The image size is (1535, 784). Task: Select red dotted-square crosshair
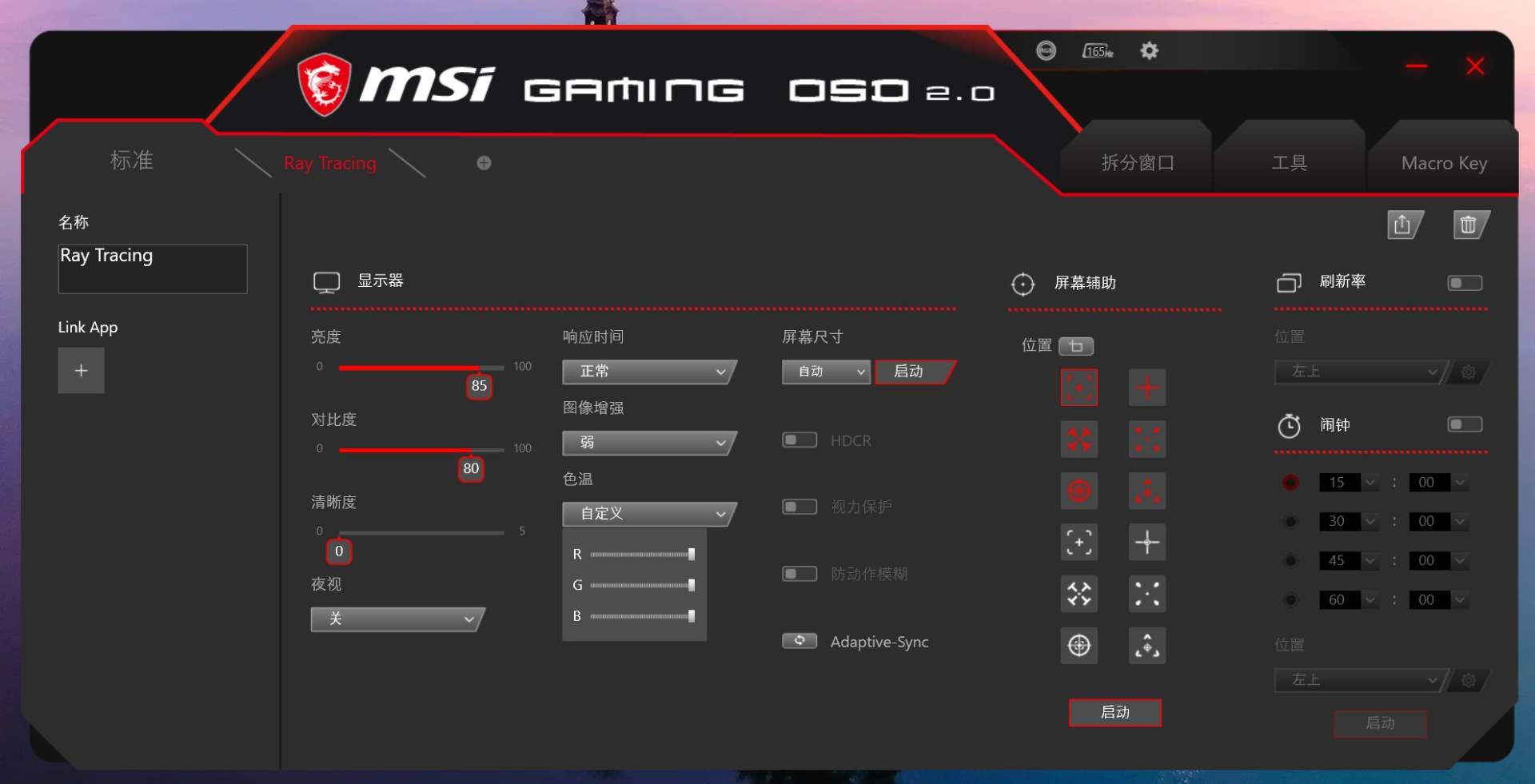(1079, 388)
